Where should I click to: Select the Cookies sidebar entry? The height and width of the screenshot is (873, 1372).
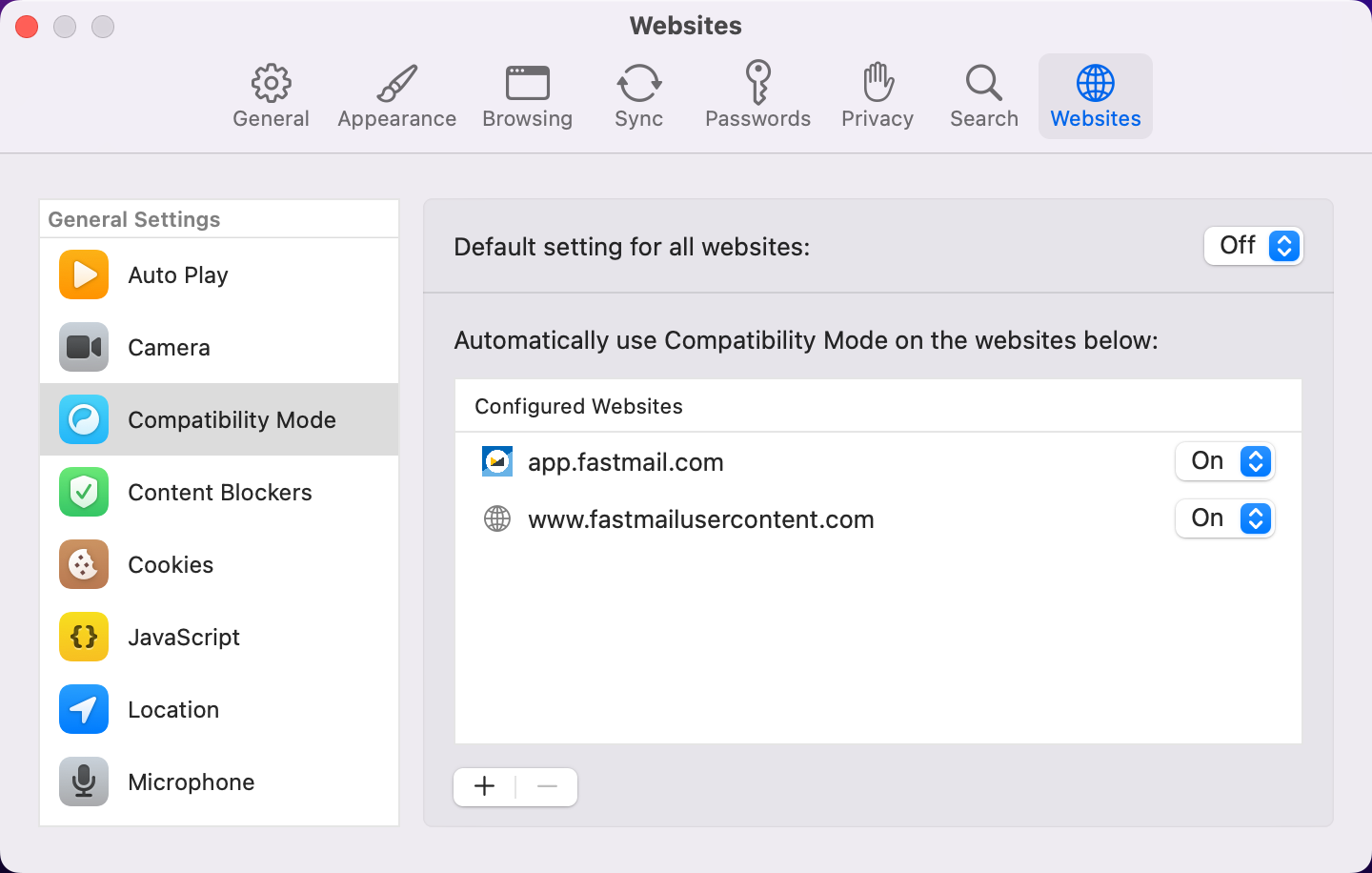tap(171, 564)
